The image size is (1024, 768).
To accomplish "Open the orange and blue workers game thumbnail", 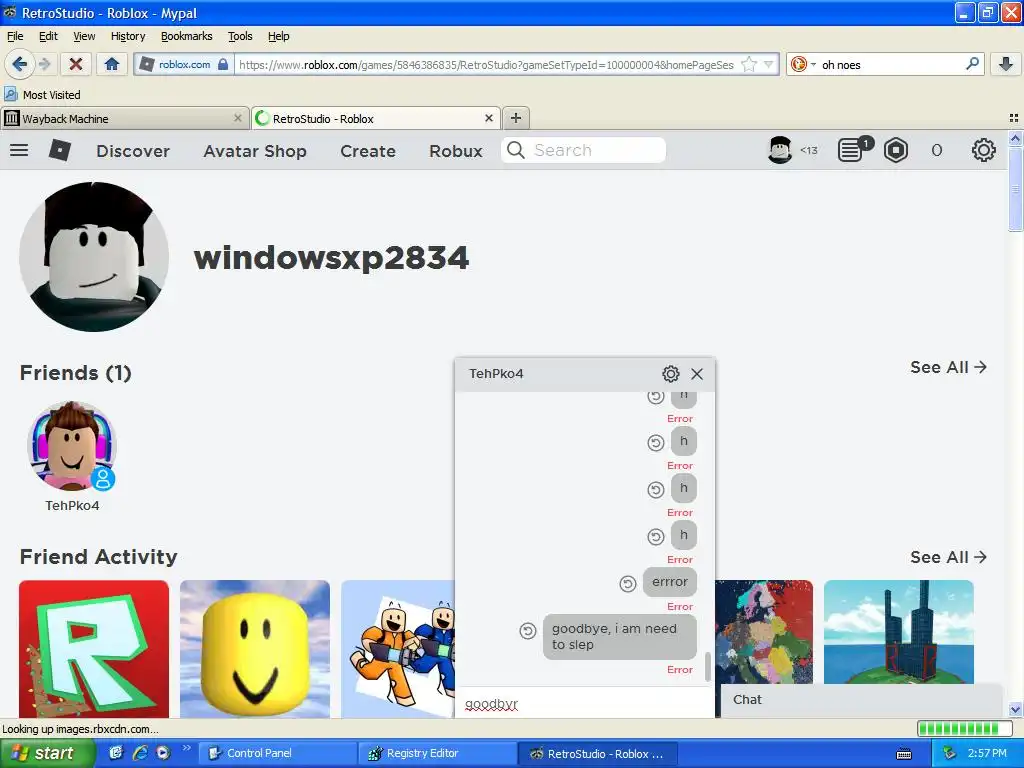I will 398,649.
